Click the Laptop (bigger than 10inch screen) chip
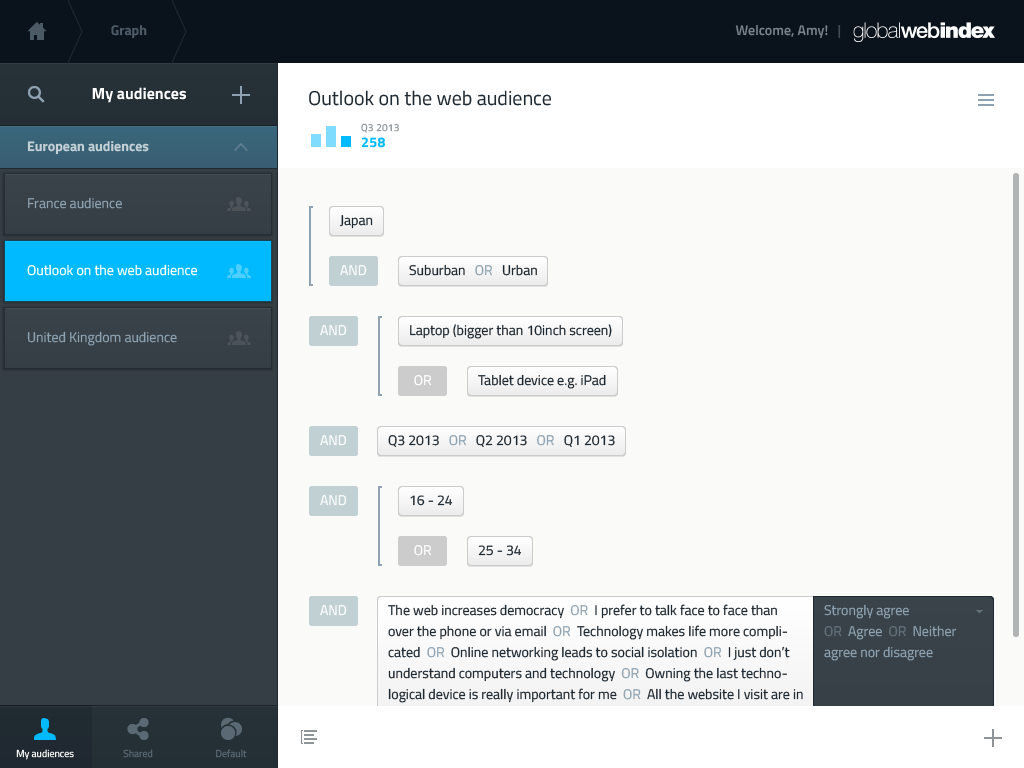The image size is (1024, 768). [x=510, y=331]
